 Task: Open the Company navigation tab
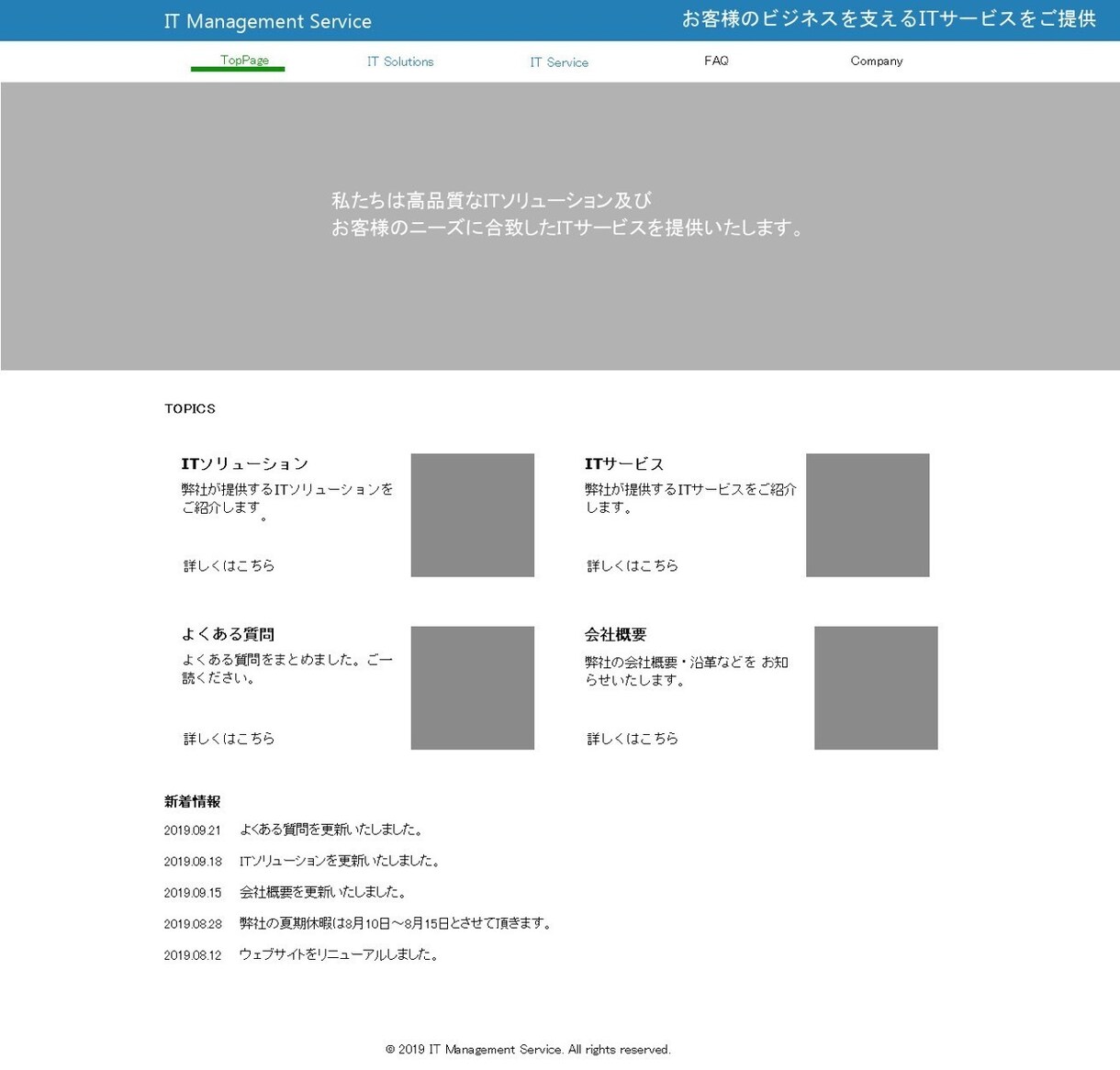coord(877,61)
